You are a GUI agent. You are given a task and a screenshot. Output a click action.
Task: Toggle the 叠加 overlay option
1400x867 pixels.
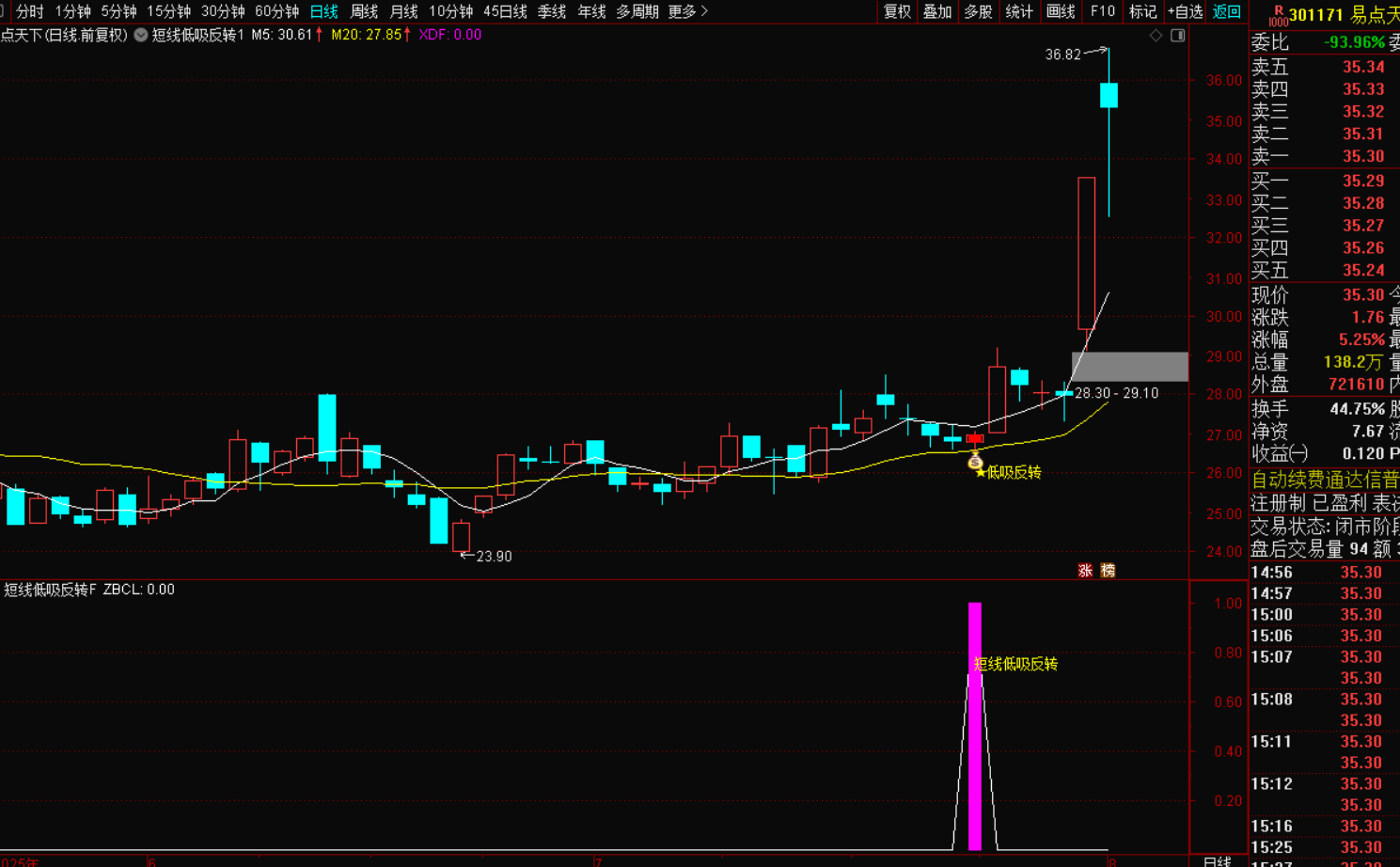click(937, 11)
